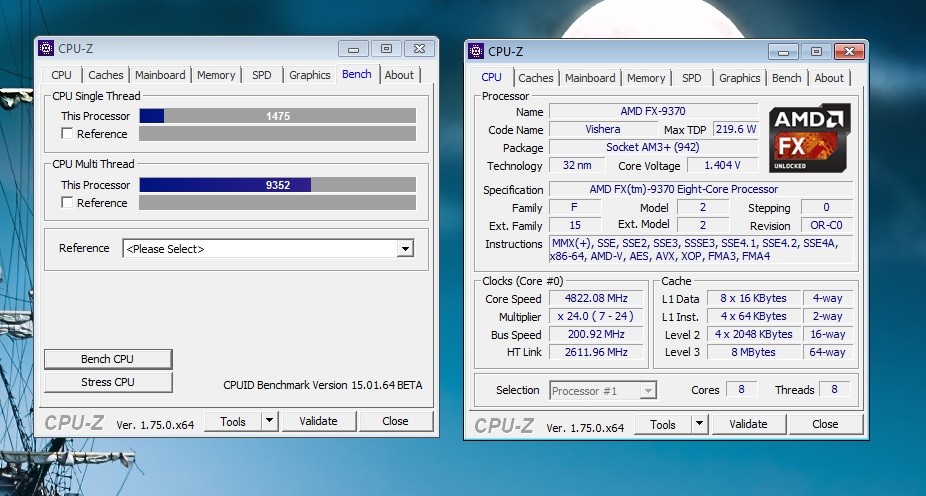
Task: Enable the Reference checkbox under CPU Single Thread
Action: [67, 133]
